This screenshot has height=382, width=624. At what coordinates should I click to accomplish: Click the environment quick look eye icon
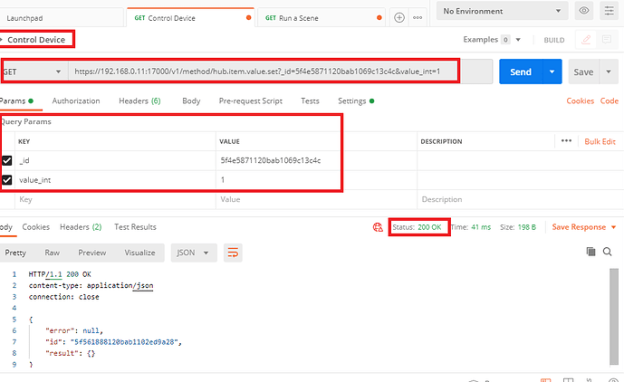tap(584, 11)
